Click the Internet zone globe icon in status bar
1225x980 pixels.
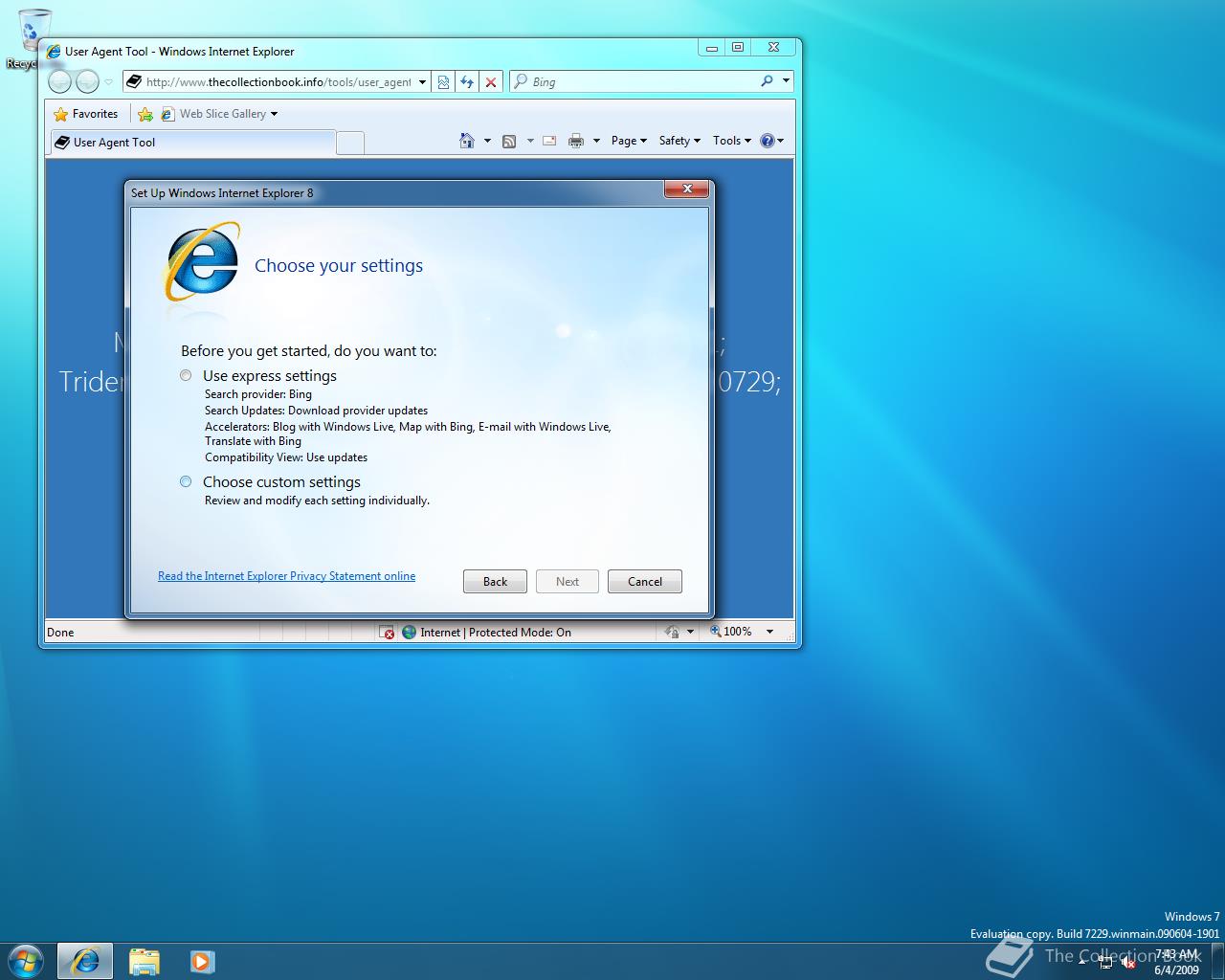coord(409,632)
